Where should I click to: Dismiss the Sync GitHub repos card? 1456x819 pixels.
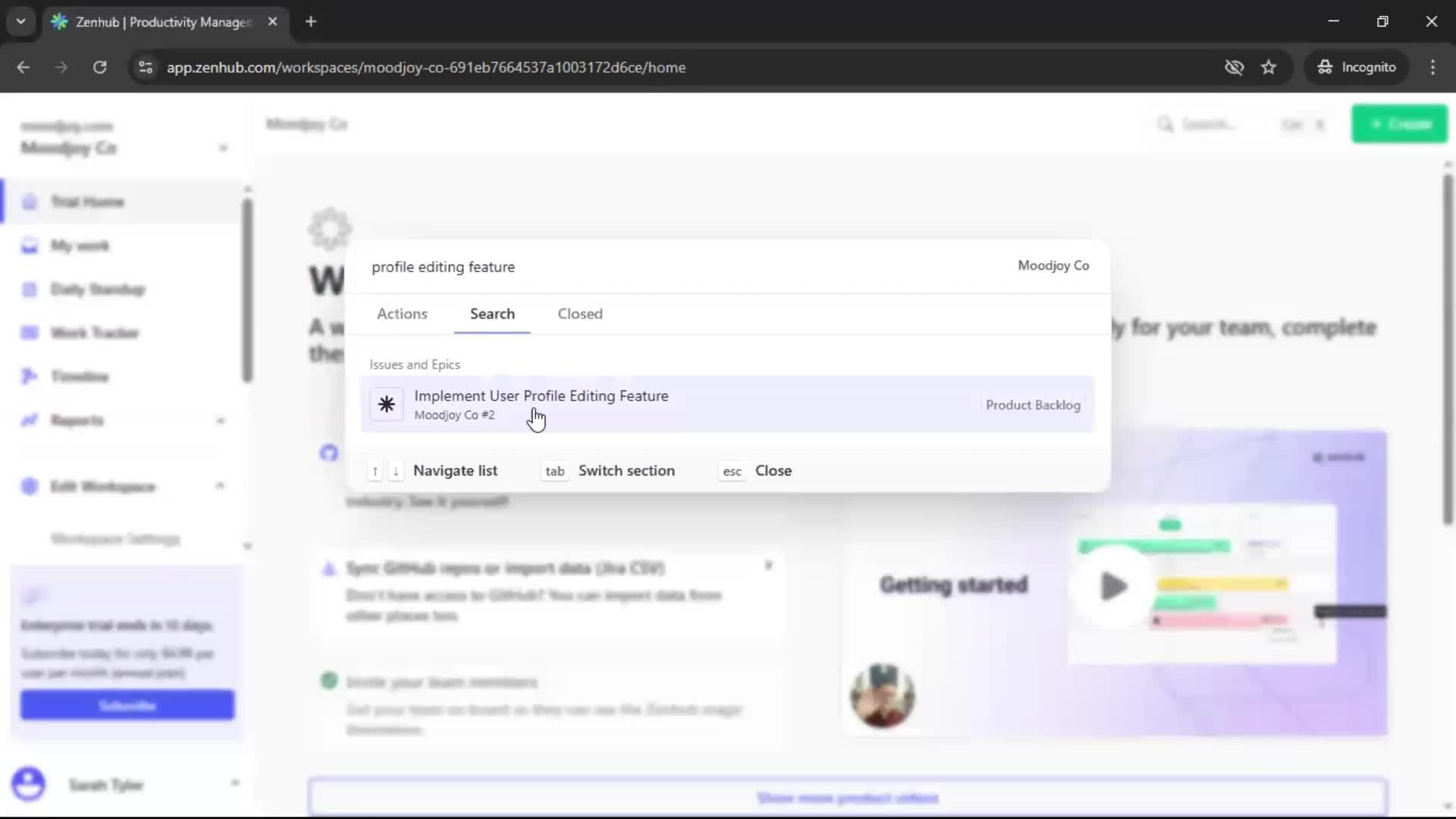[769, 565]
